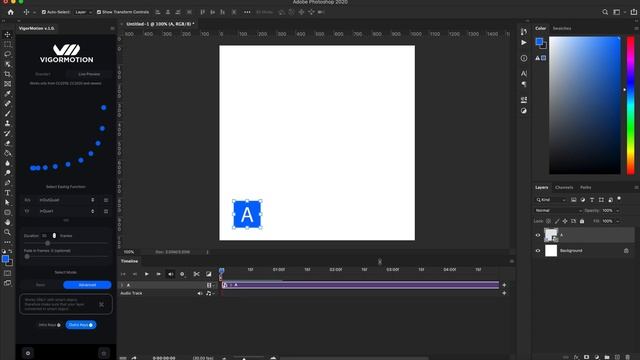Open the search icon at top right
The height and width of the screenshot is (360, 640).
(x=605, y=12)
